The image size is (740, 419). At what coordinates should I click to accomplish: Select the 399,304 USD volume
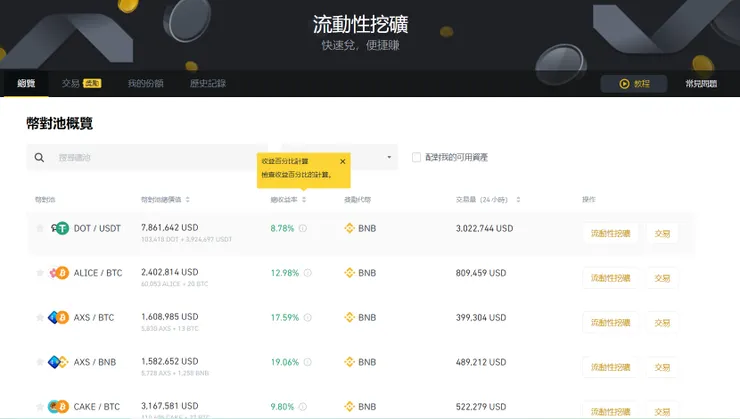(480, 318)
